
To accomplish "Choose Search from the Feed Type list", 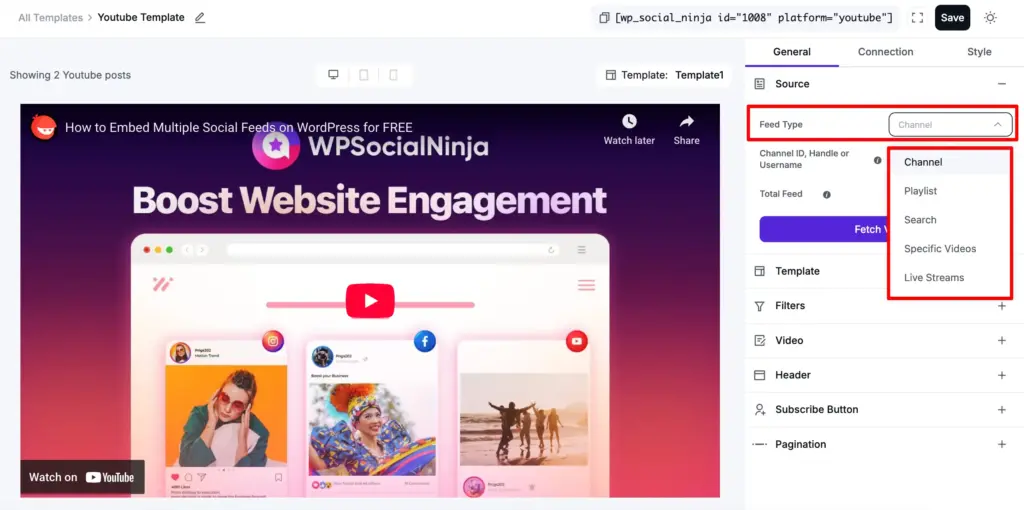I will click(950, 219).
